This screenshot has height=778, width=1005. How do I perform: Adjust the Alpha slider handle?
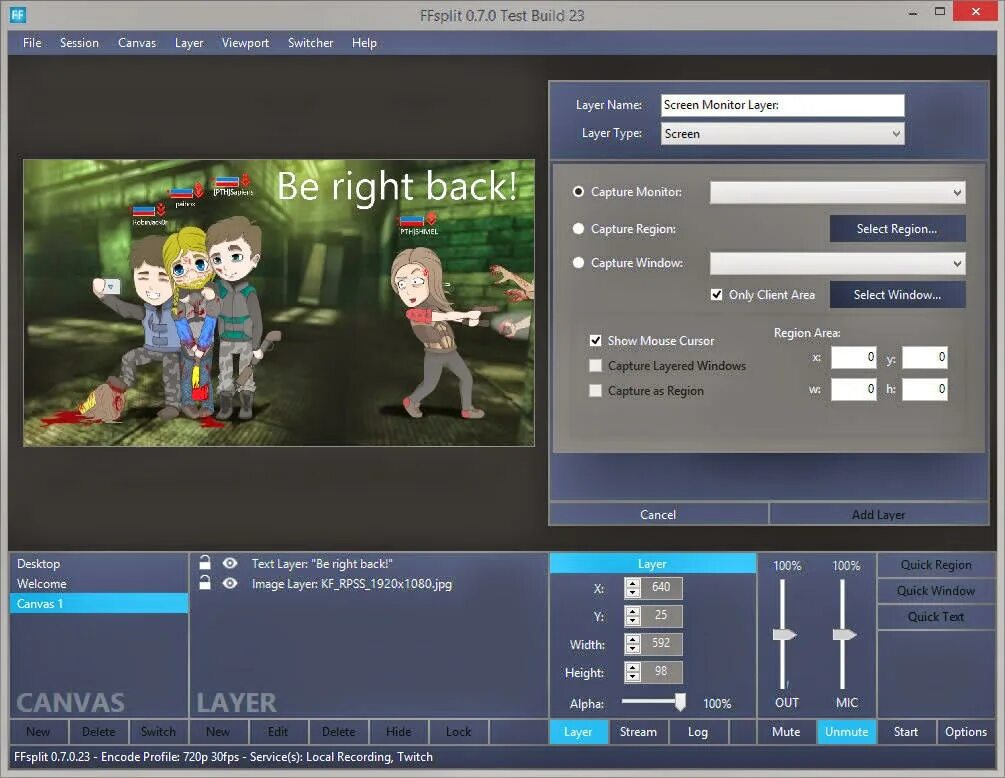click(x=680, y=702)
